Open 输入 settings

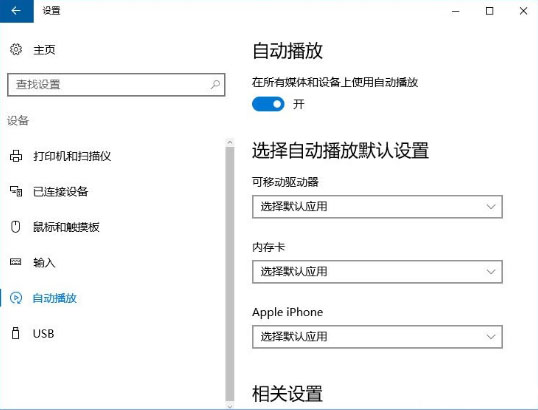(44, 263)
